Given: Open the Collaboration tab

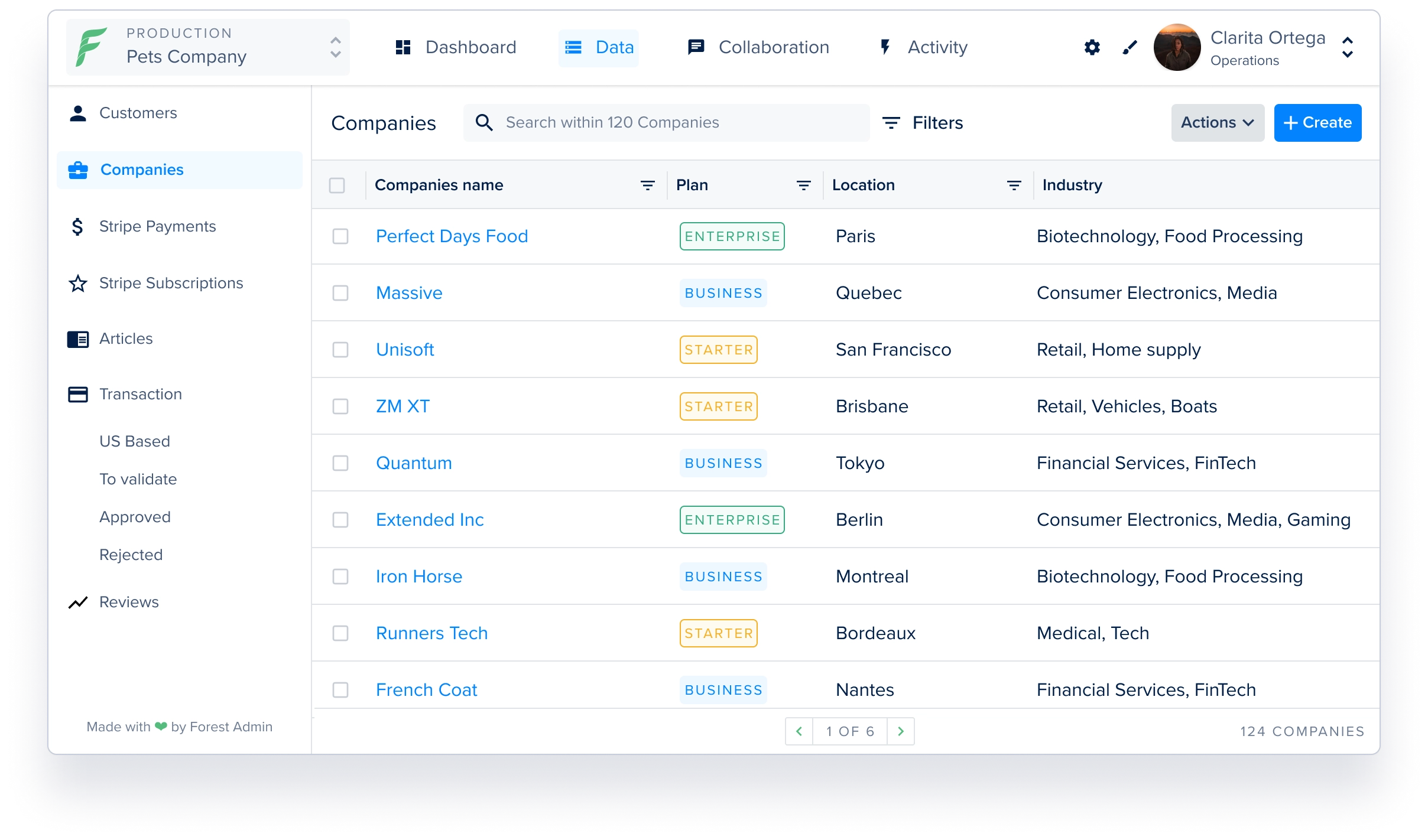Looking at the screenshot, I should 758,47.
